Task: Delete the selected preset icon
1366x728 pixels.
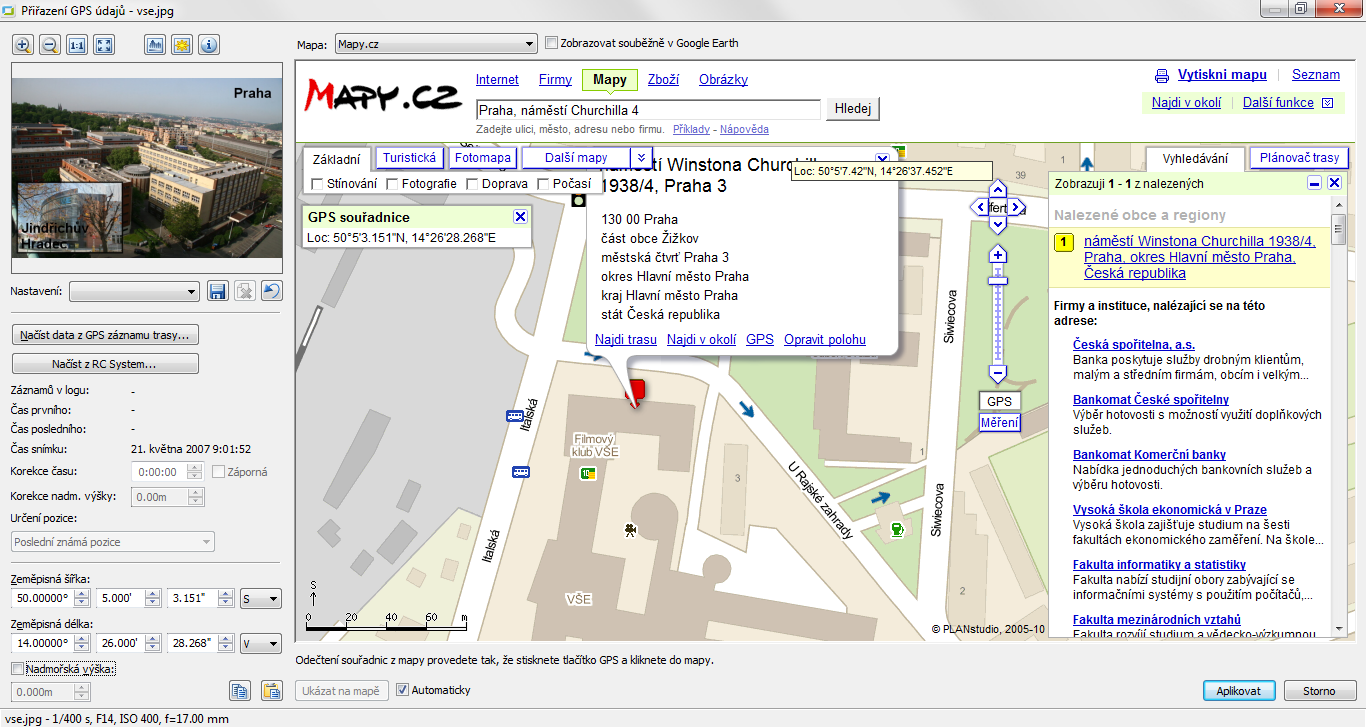Action: coord(245,291)
